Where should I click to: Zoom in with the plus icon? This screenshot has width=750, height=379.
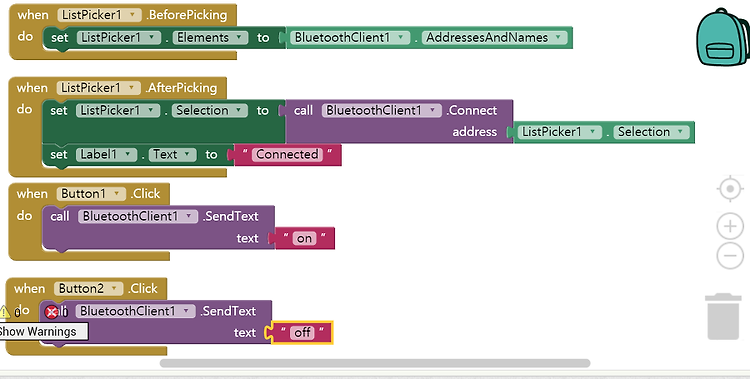[730, 226]
